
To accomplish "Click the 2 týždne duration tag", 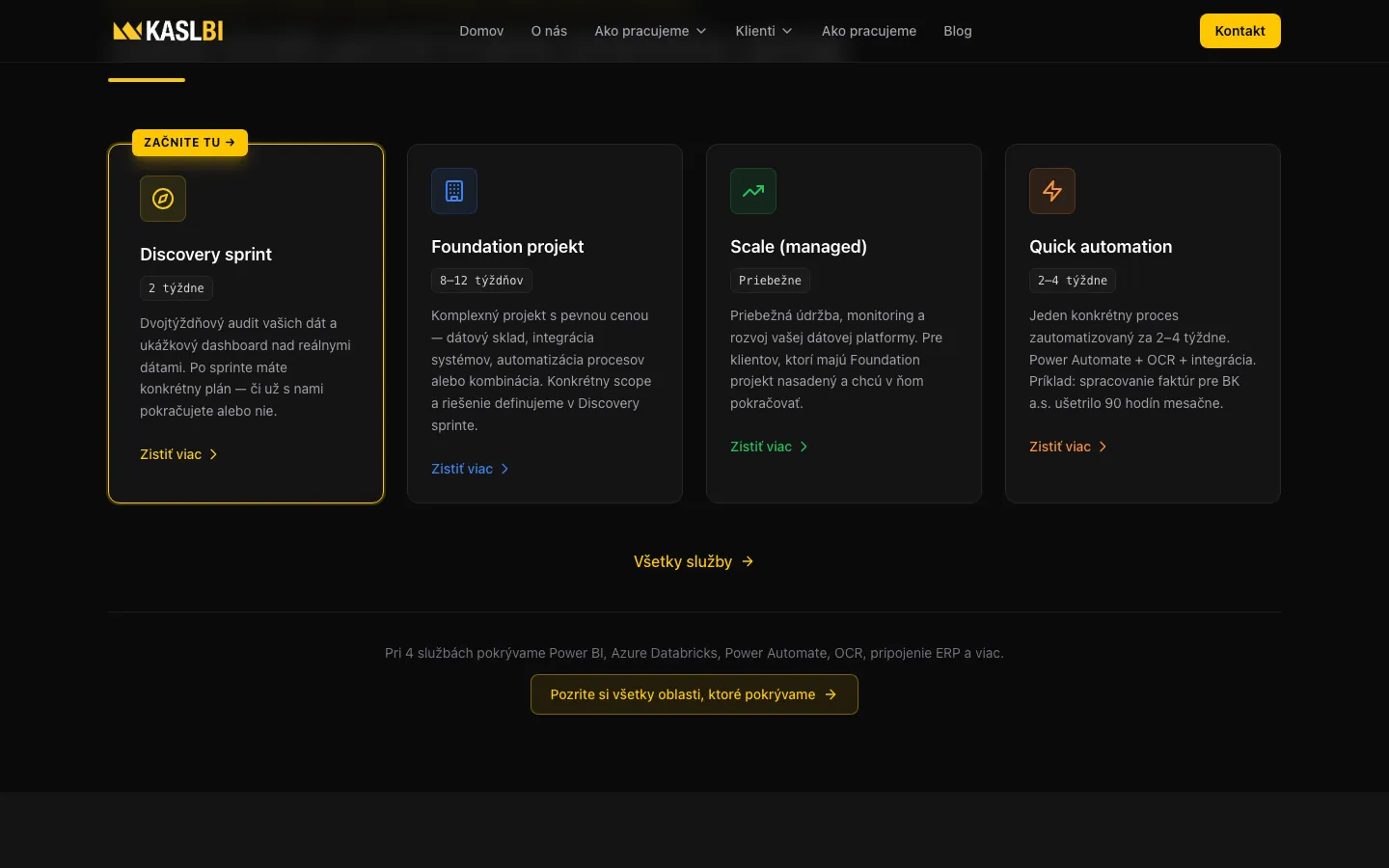I will click(x=177, y=288).
